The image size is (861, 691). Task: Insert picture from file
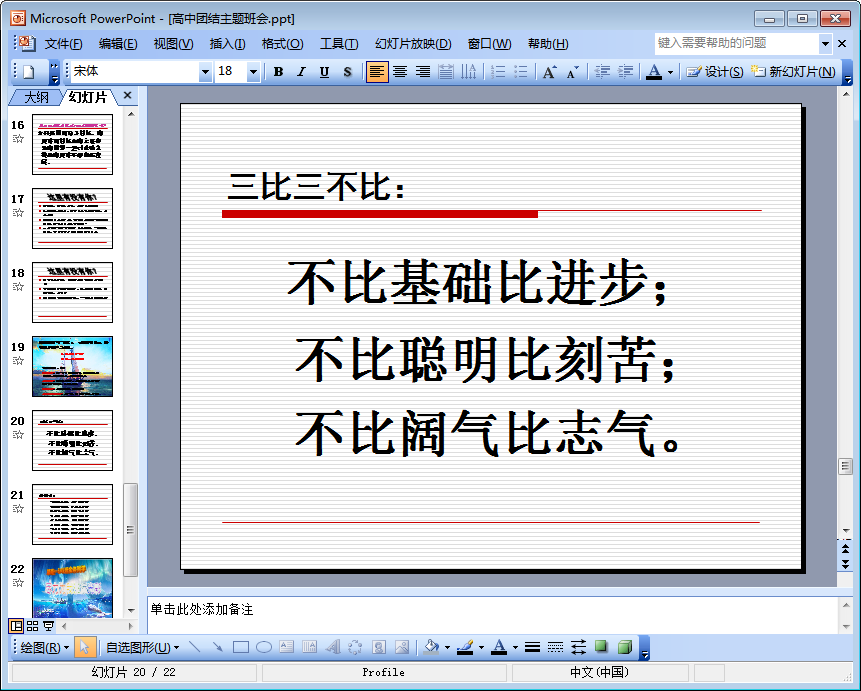[402, 648]
